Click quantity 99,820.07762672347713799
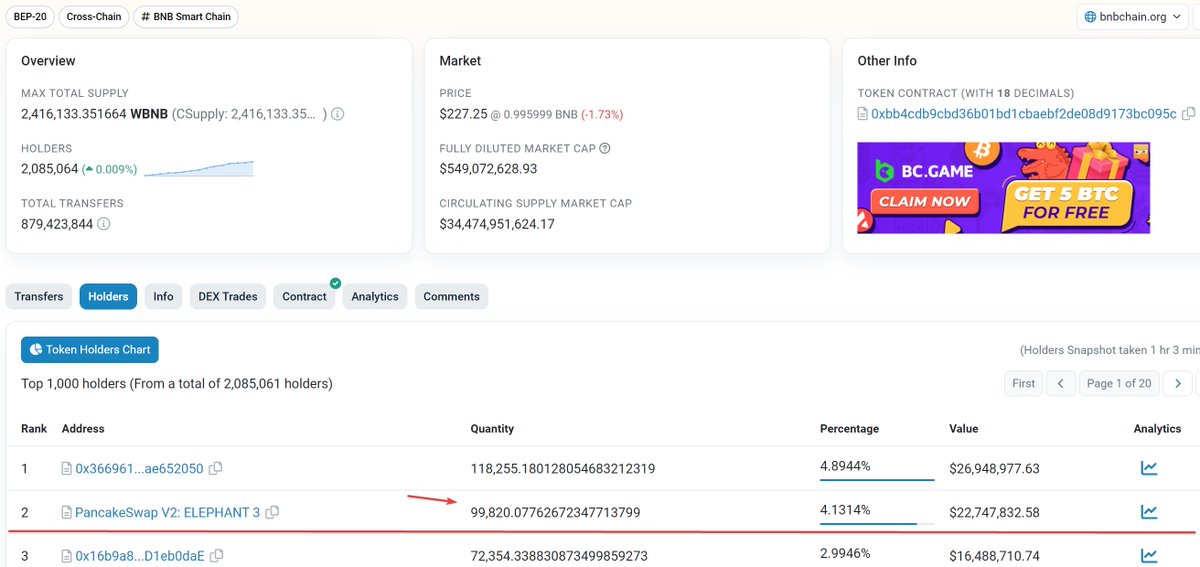The image size is (1200, 567). coord(556,512)
